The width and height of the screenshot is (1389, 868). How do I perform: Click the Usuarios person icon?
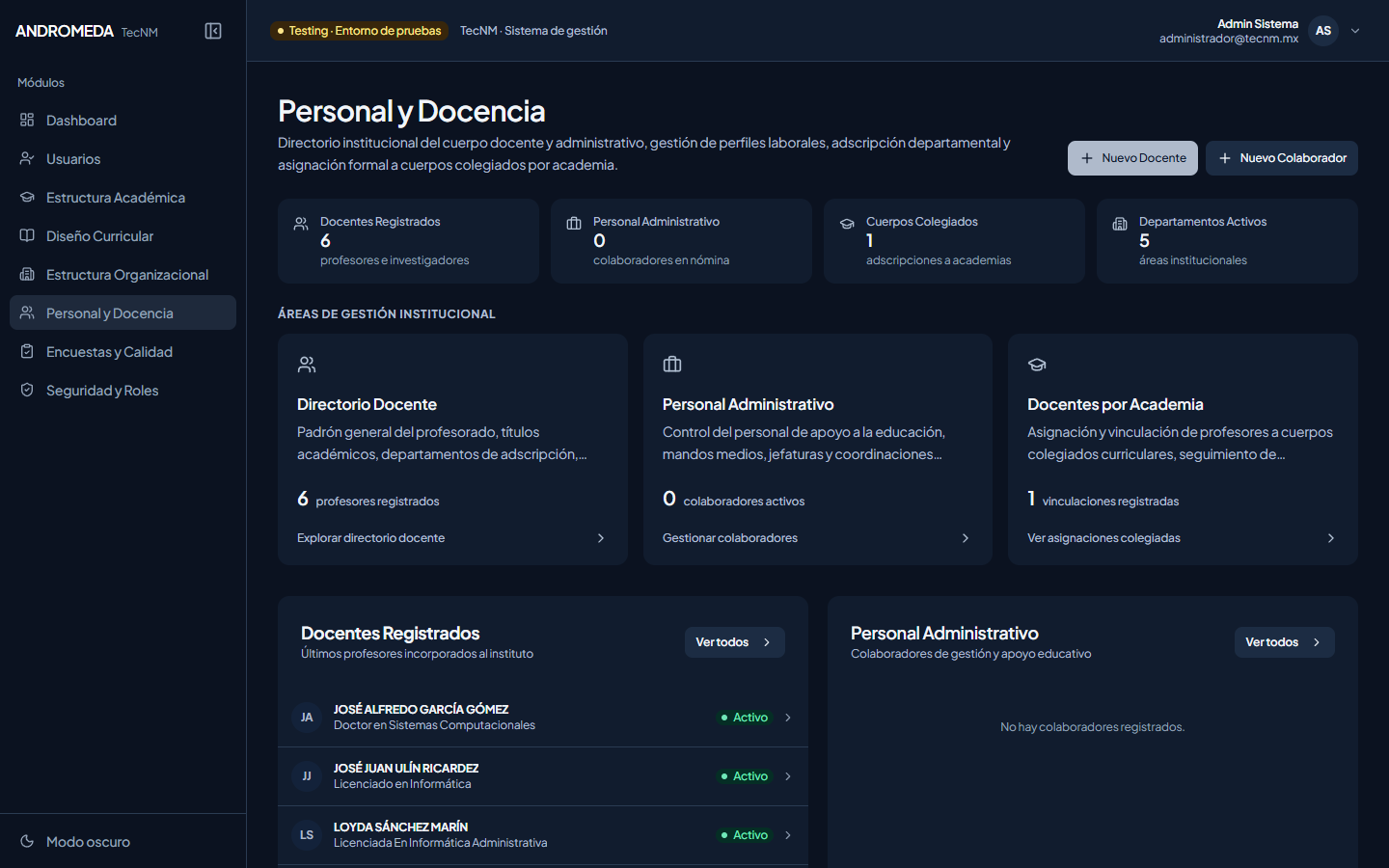[x=27, y=158]
